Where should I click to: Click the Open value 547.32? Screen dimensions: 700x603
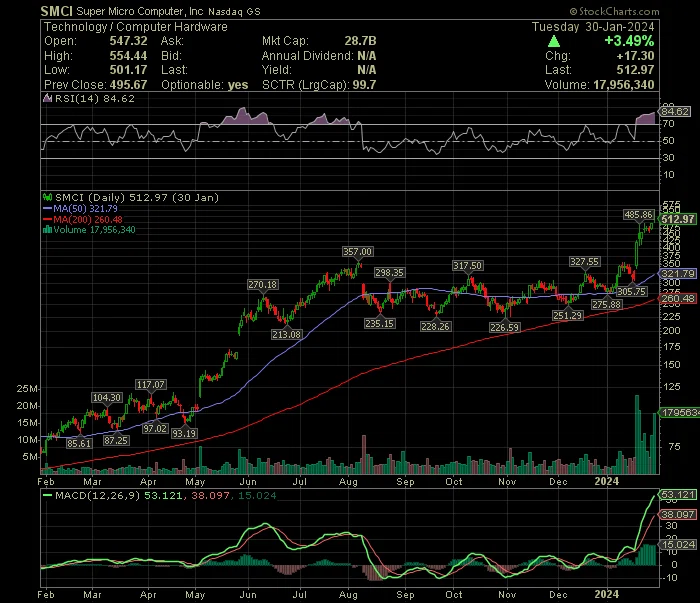point(129,41)
